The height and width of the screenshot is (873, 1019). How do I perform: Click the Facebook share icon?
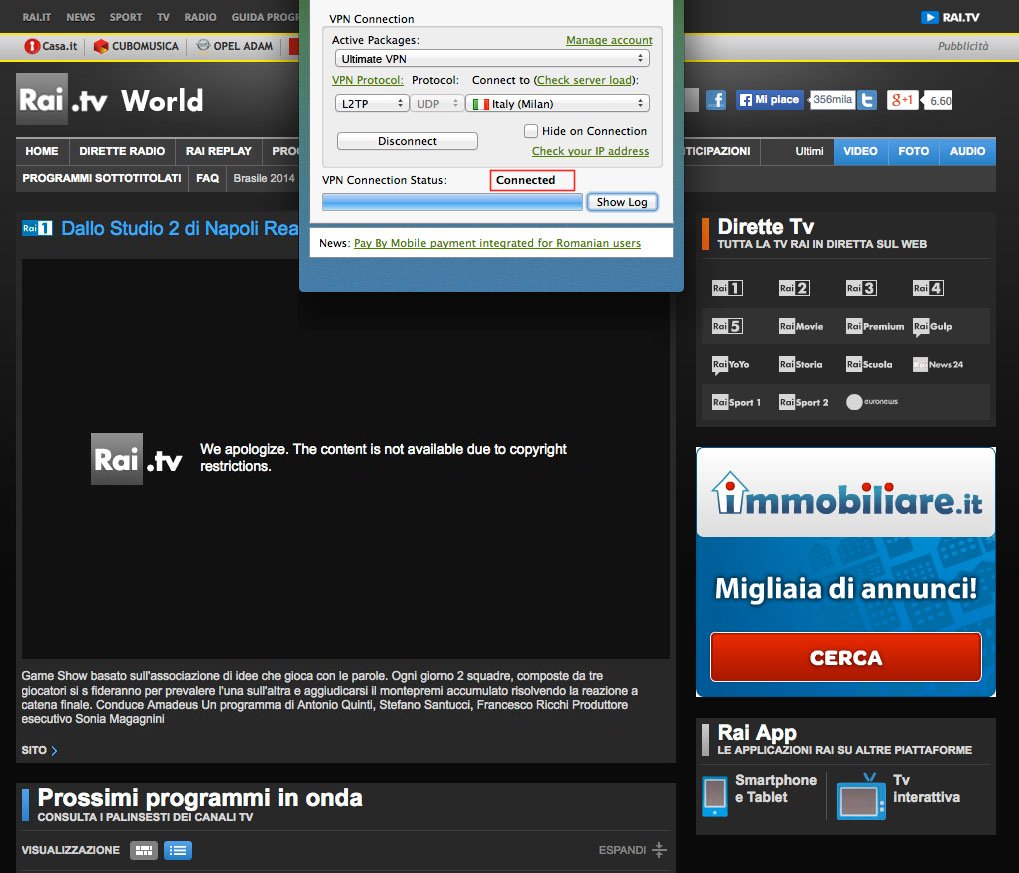pos(716,99)
